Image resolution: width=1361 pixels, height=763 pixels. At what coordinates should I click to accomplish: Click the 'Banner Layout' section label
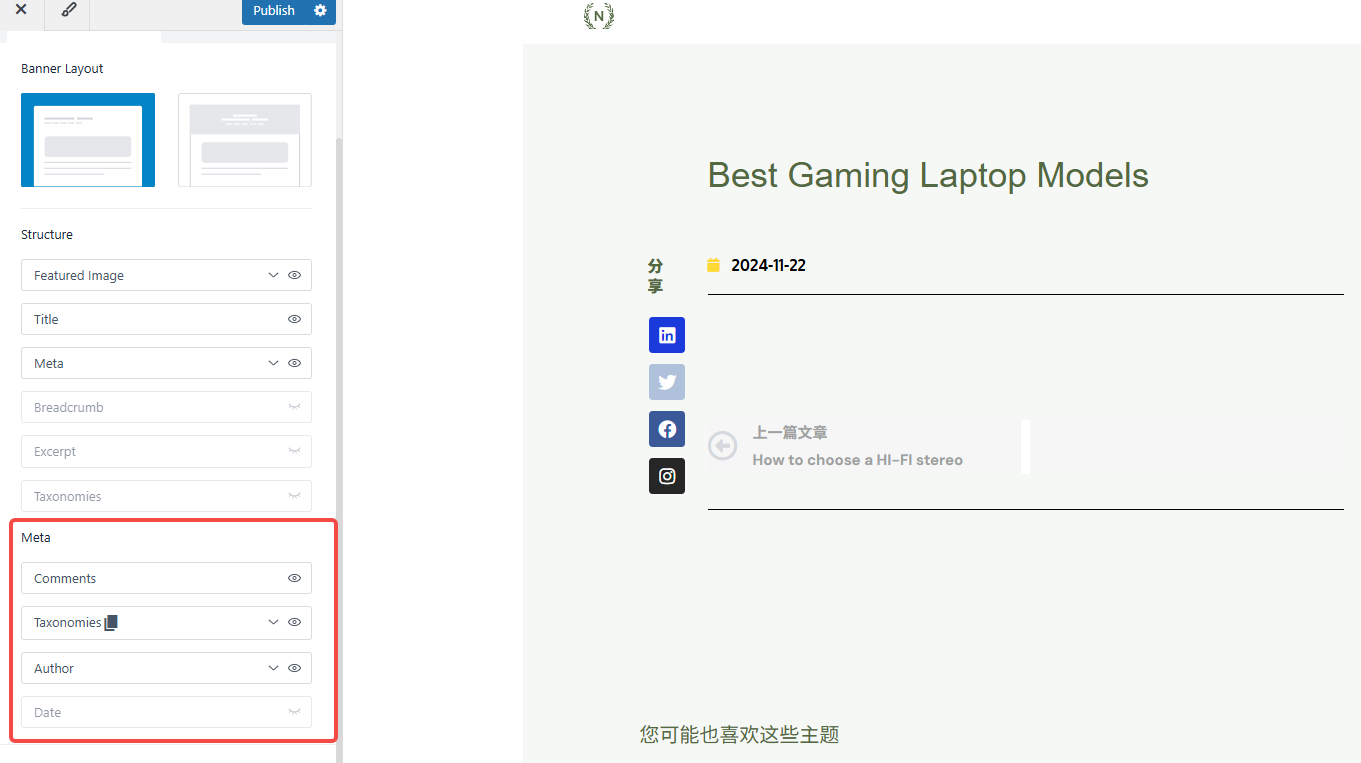coord(62,69)
